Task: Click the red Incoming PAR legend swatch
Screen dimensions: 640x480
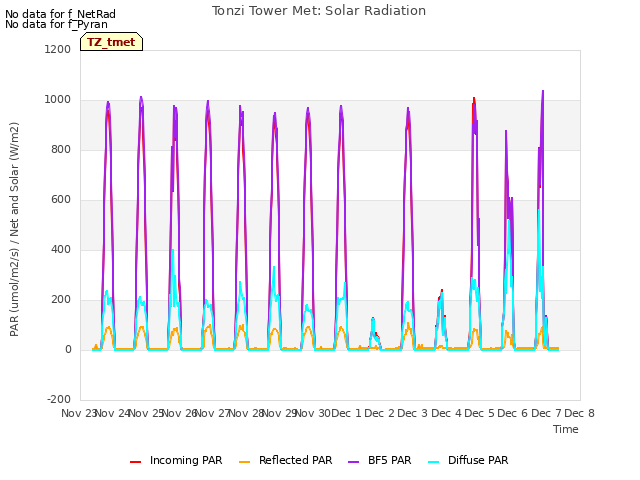Action: point(136,462)
